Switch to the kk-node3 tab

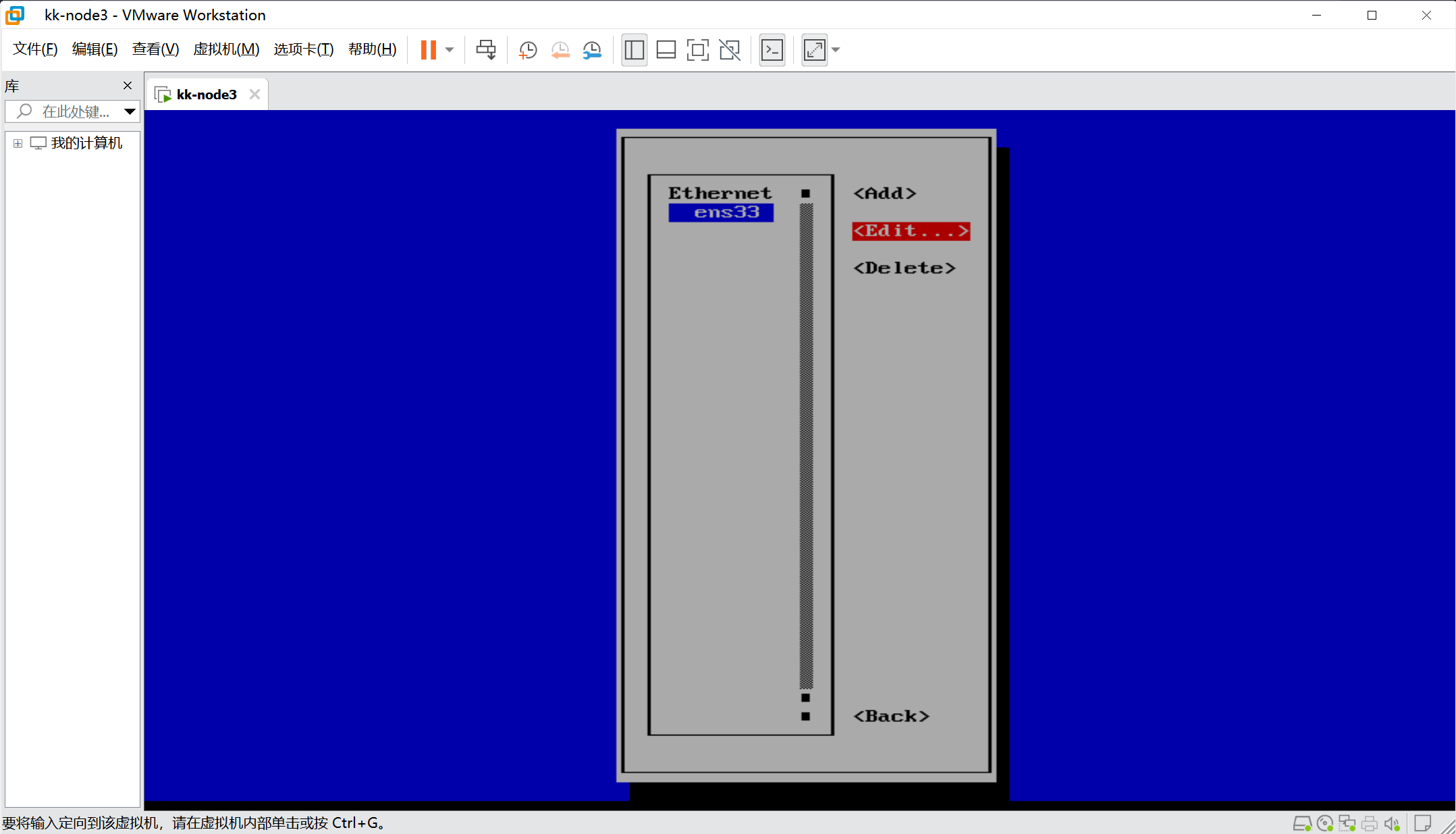(207, 95)
